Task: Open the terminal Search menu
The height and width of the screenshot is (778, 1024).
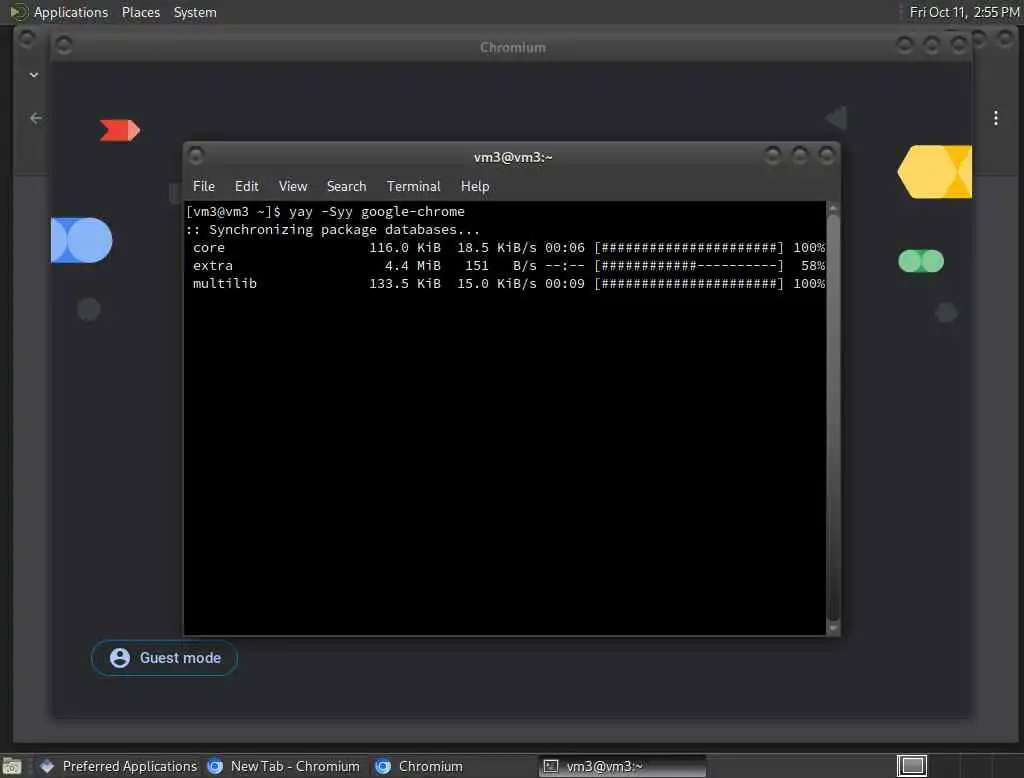Action: (346, 186)
